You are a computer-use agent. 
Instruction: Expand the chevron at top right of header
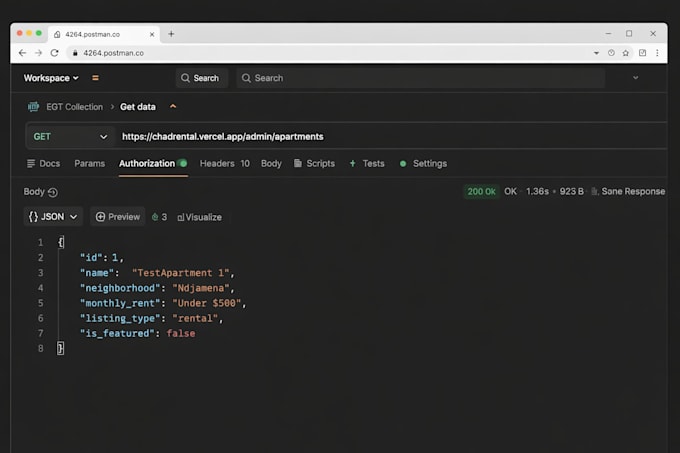pos(635,78)
